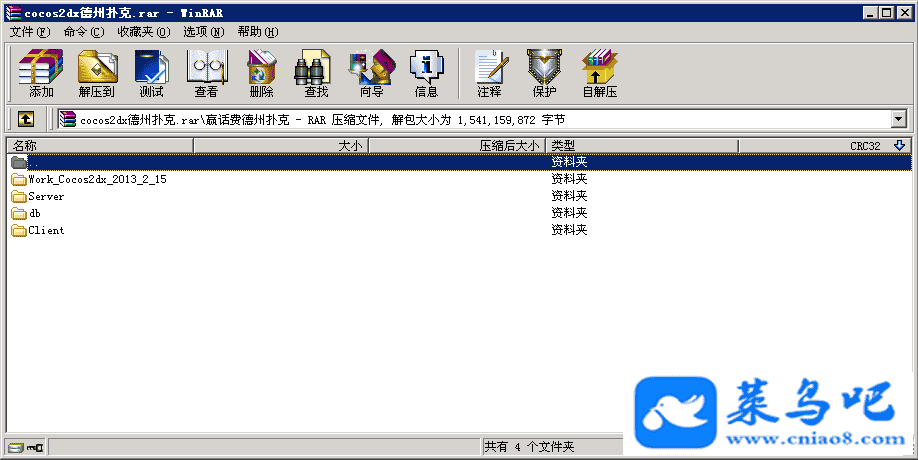Click status text 共有 4 个文件夹

click(529, 447)
